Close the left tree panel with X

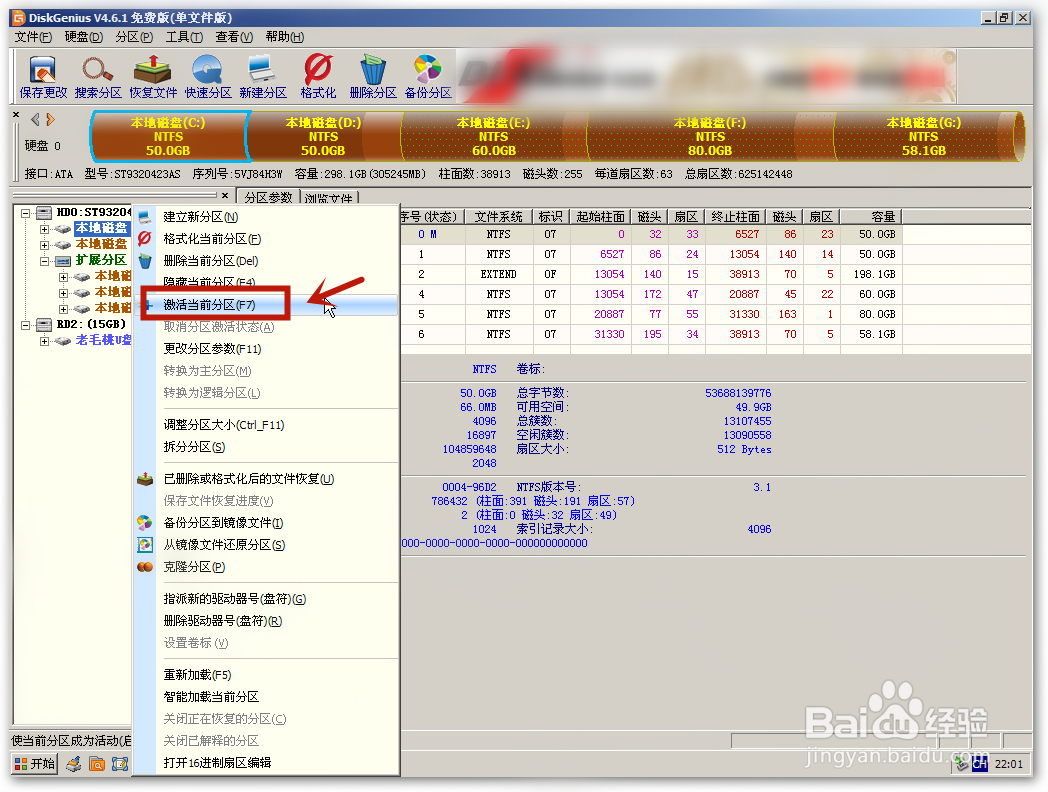coord(225,195)
